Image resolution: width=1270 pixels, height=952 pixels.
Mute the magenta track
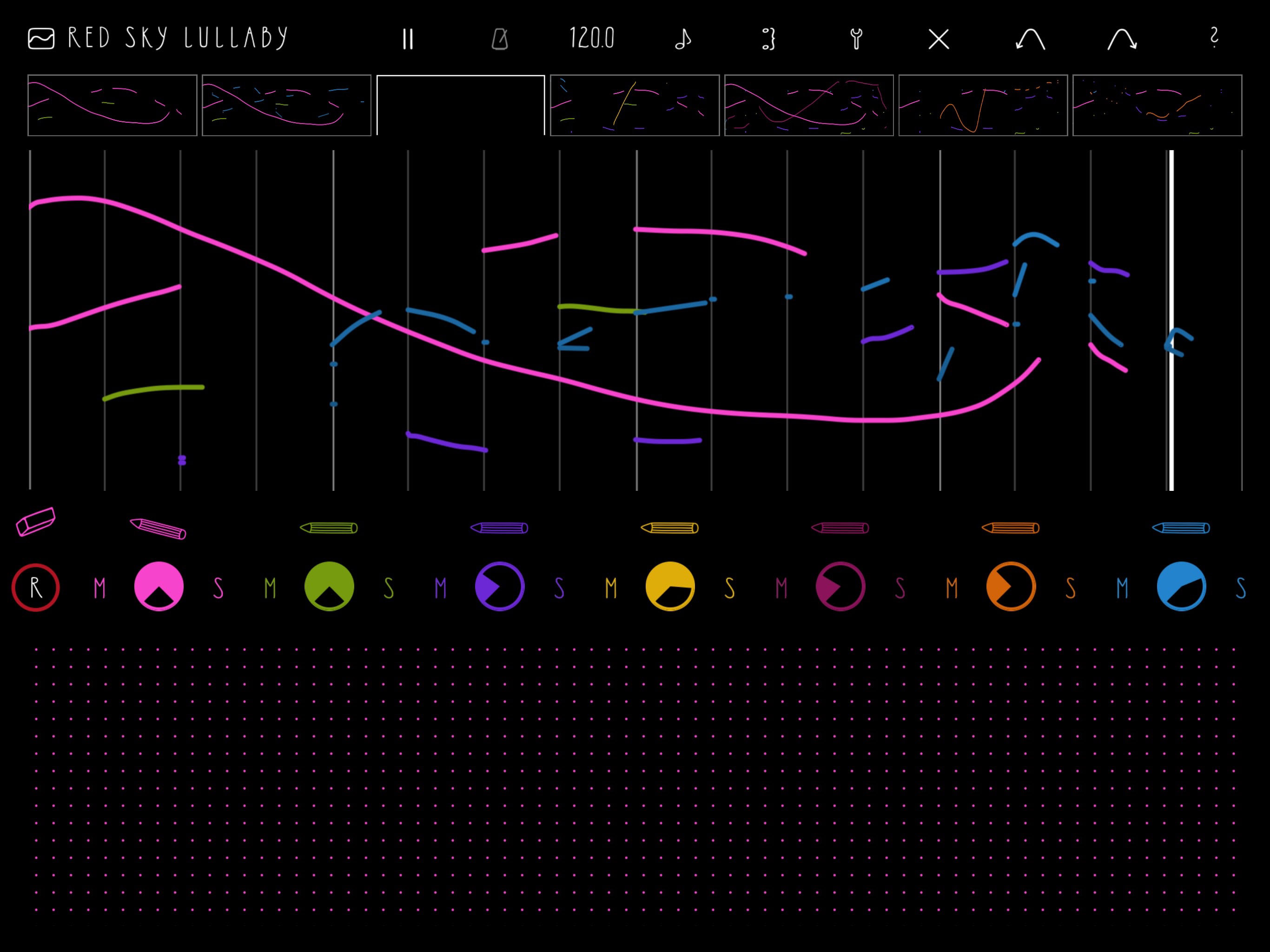coord(781,588)
